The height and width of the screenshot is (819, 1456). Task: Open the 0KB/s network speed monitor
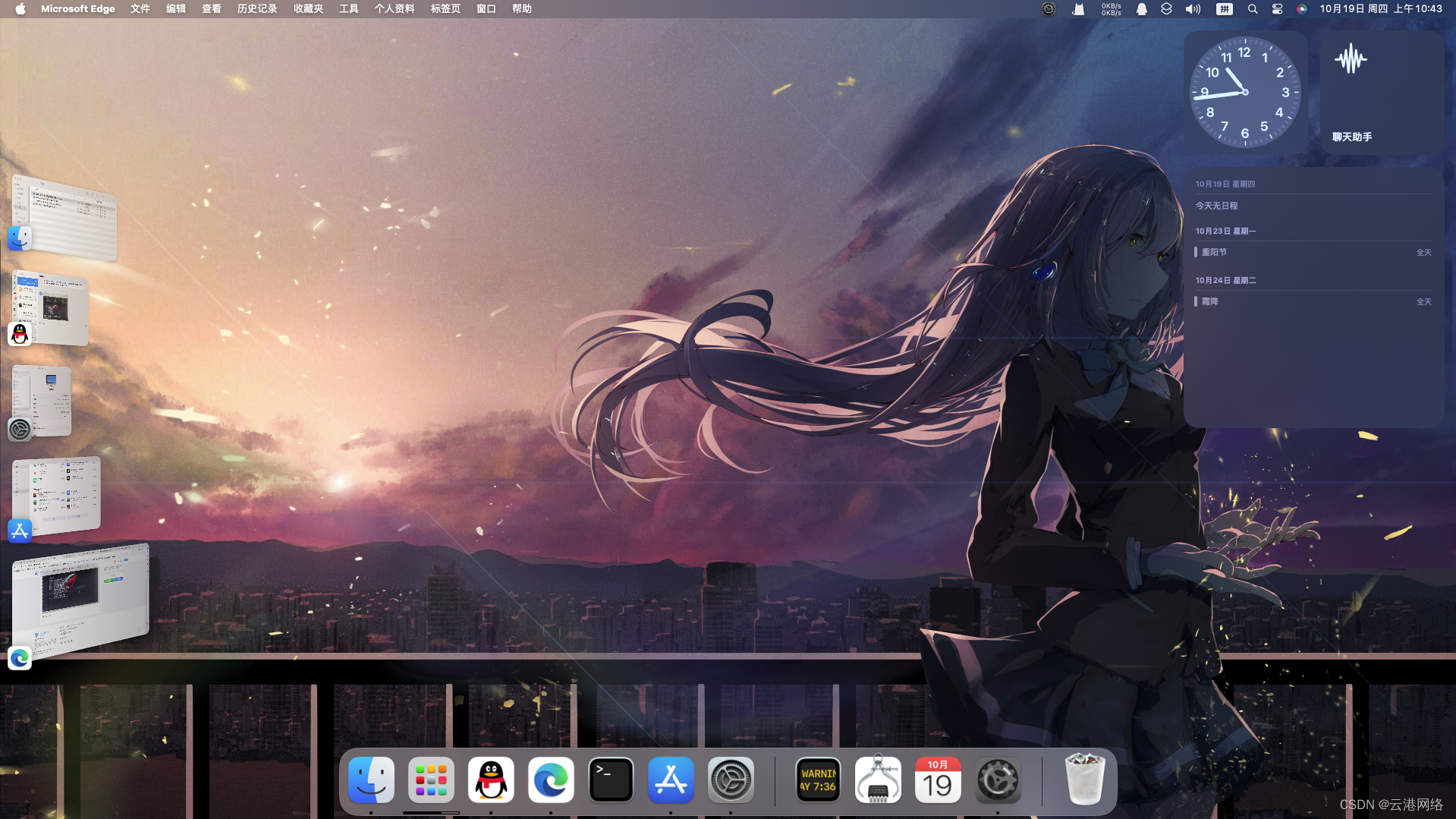pos(1111,9)
